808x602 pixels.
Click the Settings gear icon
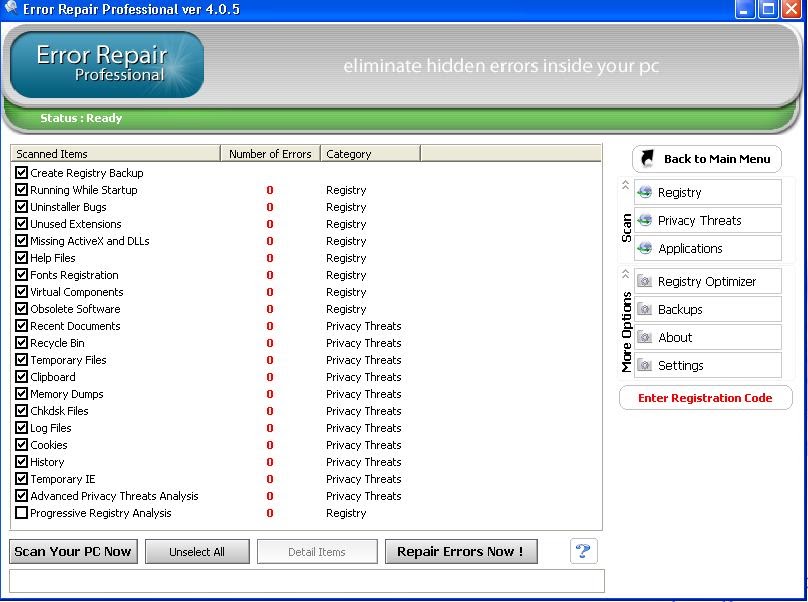pos(645,365)
